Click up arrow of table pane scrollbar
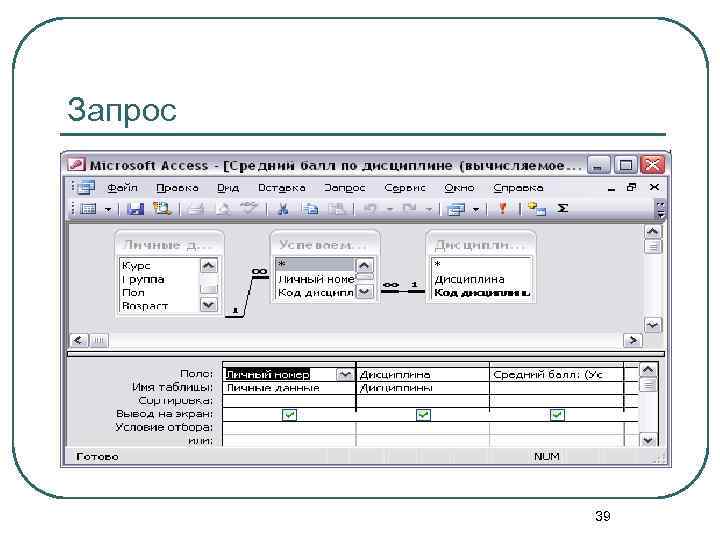 652,231
